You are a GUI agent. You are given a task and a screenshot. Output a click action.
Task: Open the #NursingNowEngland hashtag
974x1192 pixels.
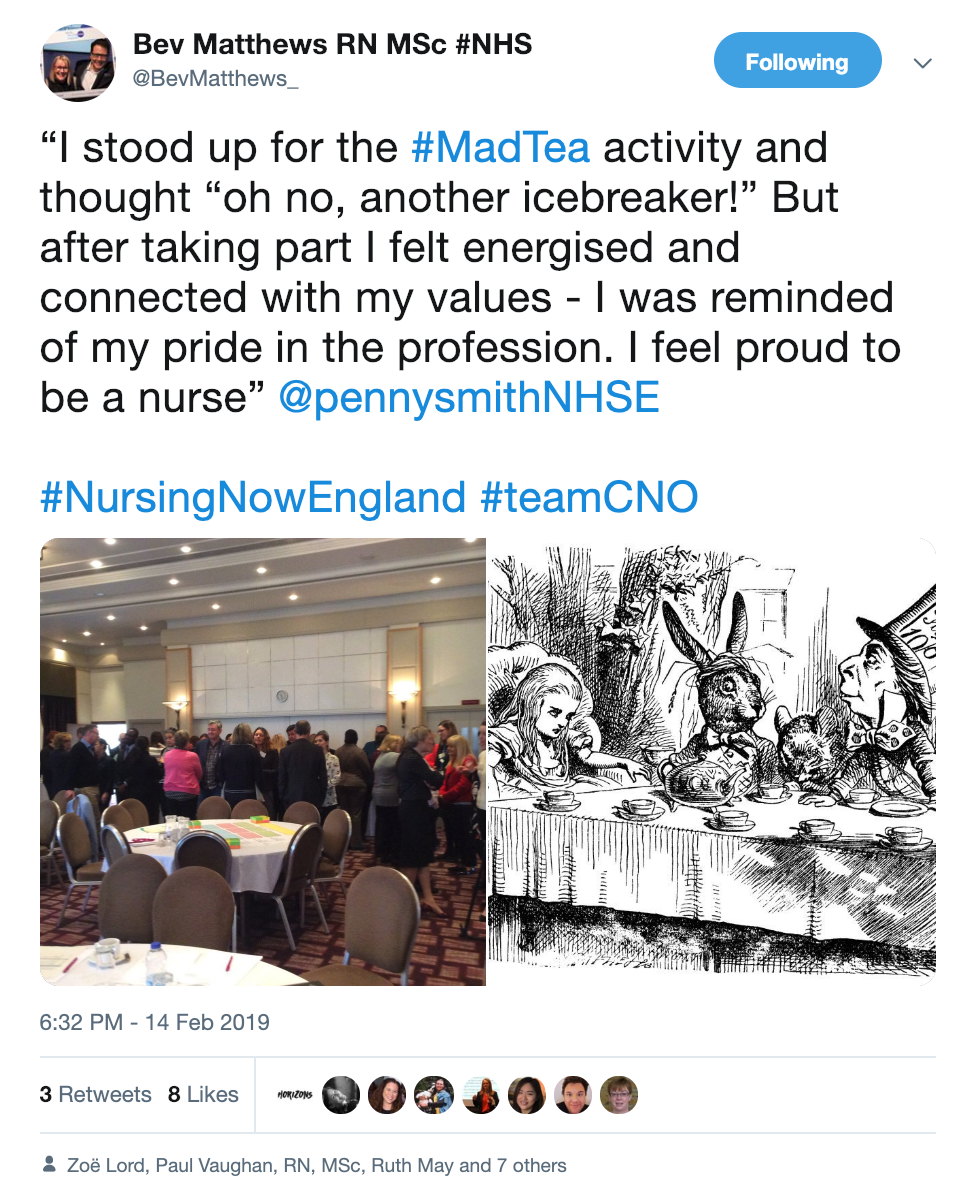252,496
